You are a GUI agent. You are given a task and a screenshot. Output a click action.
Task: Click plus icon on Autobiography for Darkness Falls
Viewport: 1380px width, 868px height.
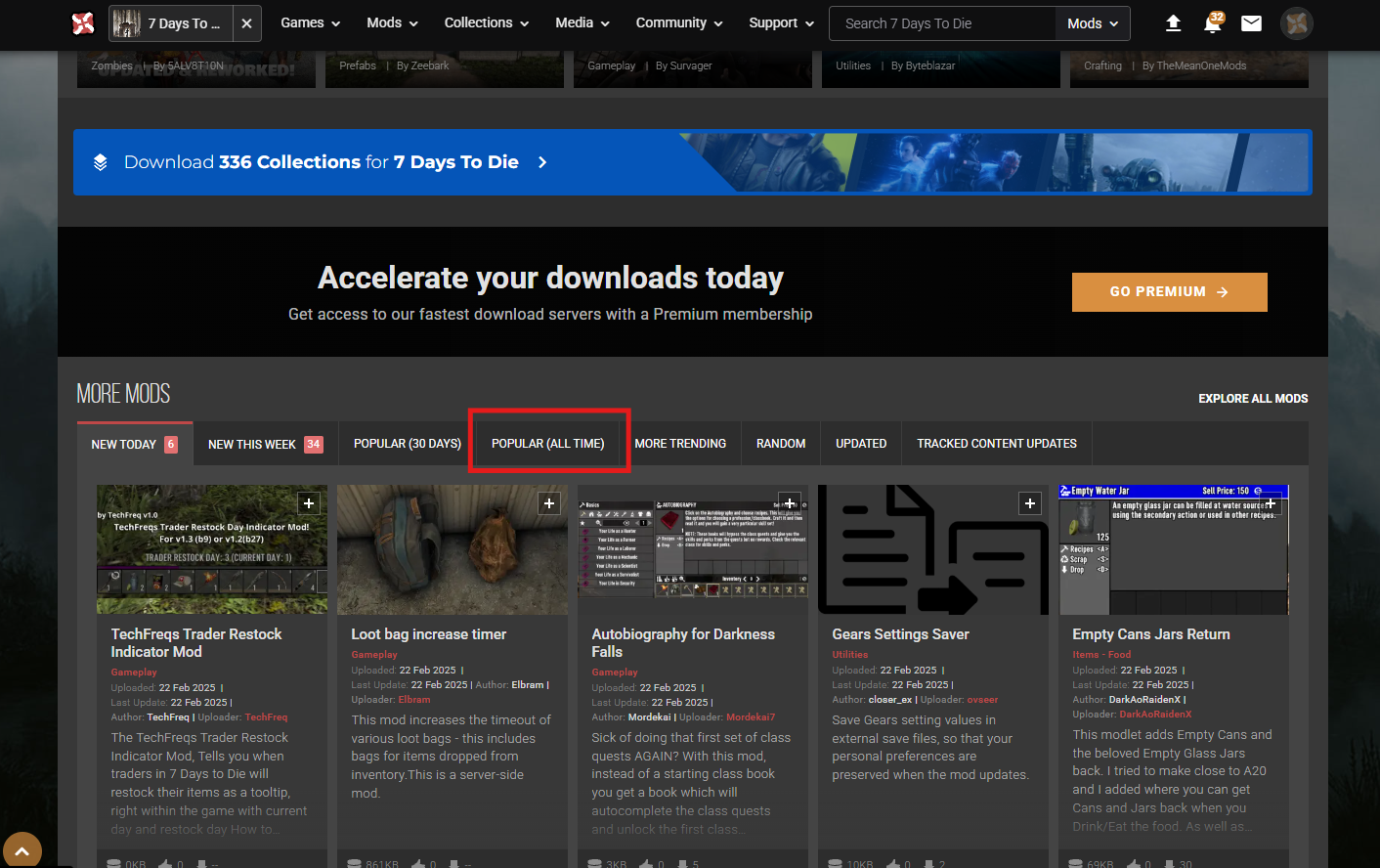coord(790,503)
